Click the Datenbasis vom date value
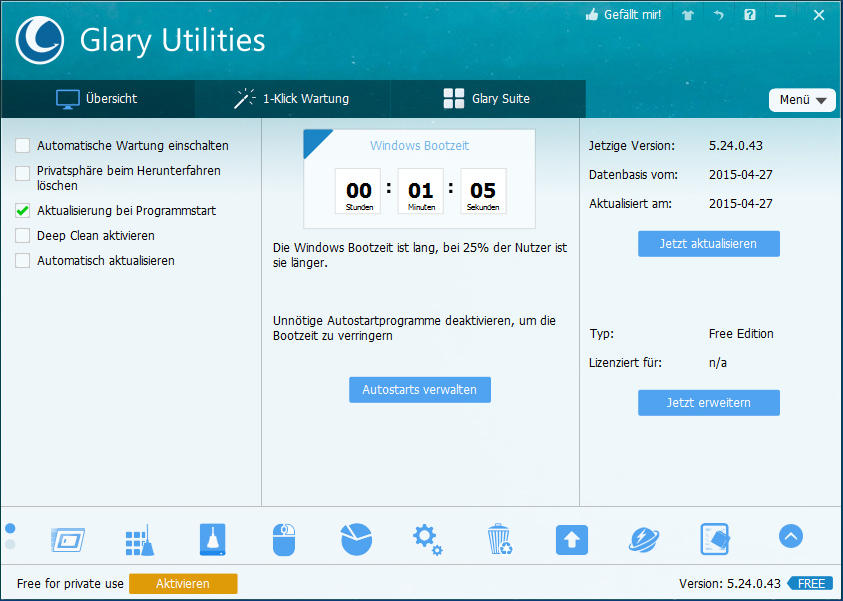Screen dimensions: 843x601 [x=740, y=175]
